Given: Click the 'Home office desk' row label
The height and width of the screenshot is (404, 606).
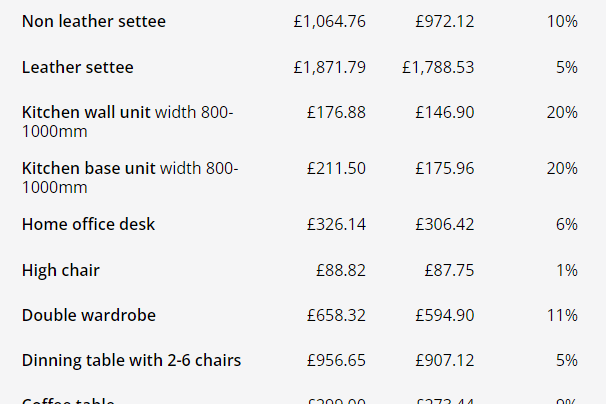Looking at the screenshot, I should click(x=88, y=224).
